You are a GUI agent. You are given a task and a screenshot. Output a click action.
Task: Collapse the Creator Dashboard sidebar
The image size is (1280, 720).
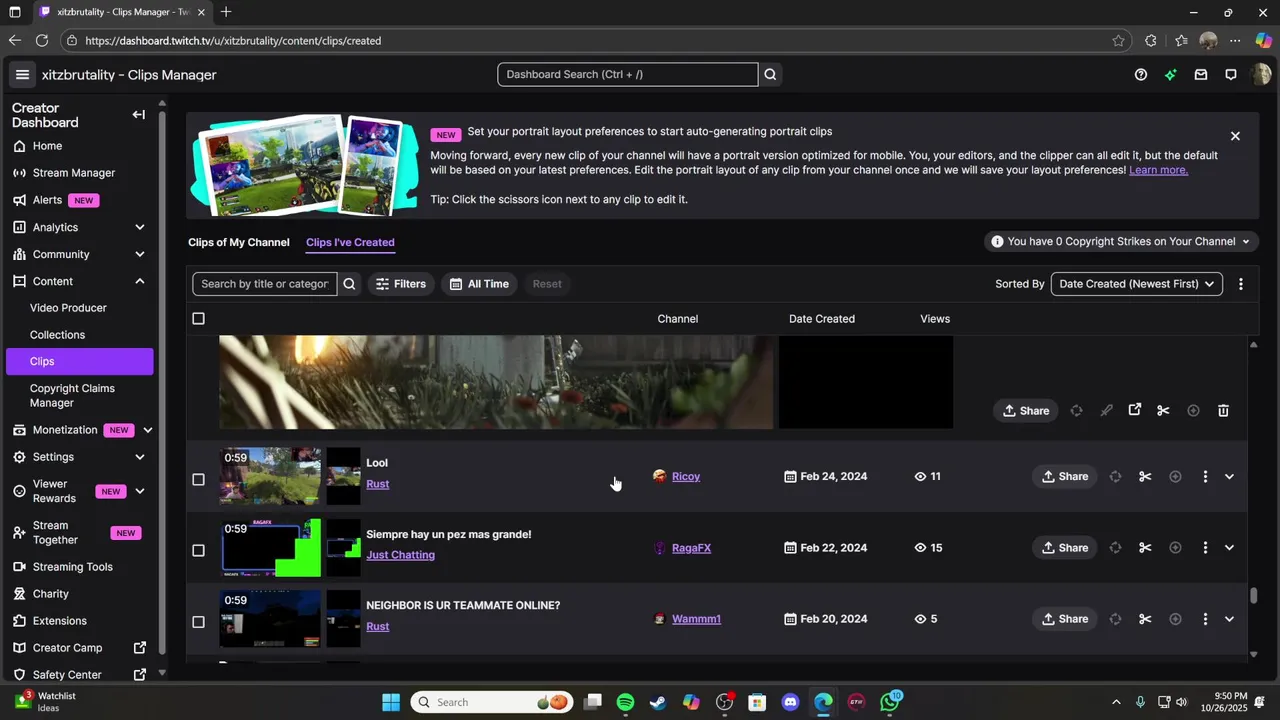[x=139, y=114]
